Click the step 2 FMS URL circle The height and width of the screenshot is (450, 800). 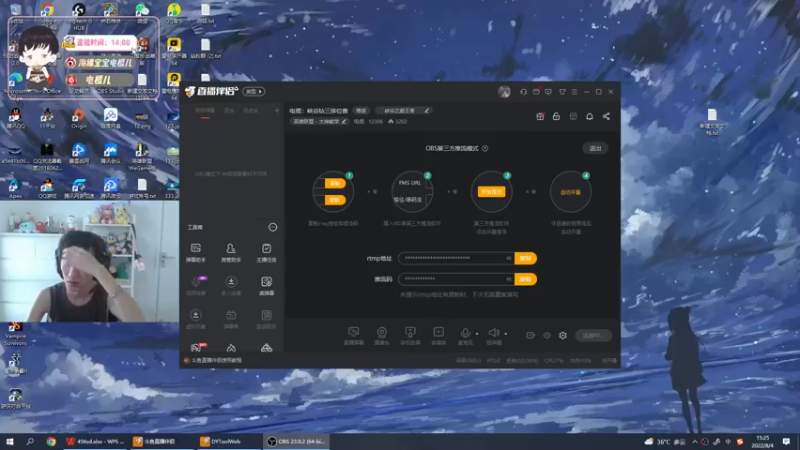[412, 192]
